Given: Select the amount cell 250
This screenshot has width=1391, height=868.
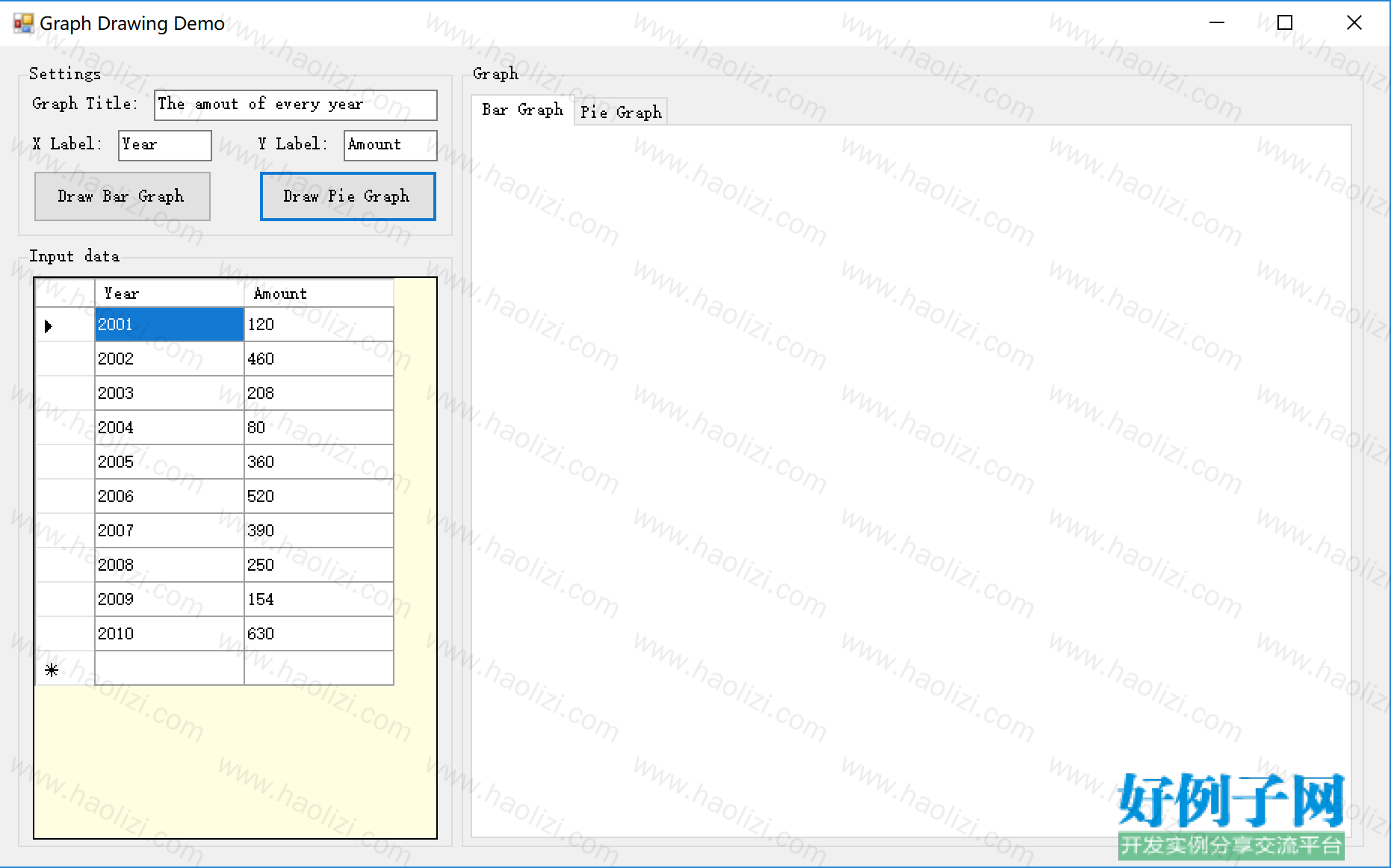Looking at the screenshot, I should [x=319, y=565].
